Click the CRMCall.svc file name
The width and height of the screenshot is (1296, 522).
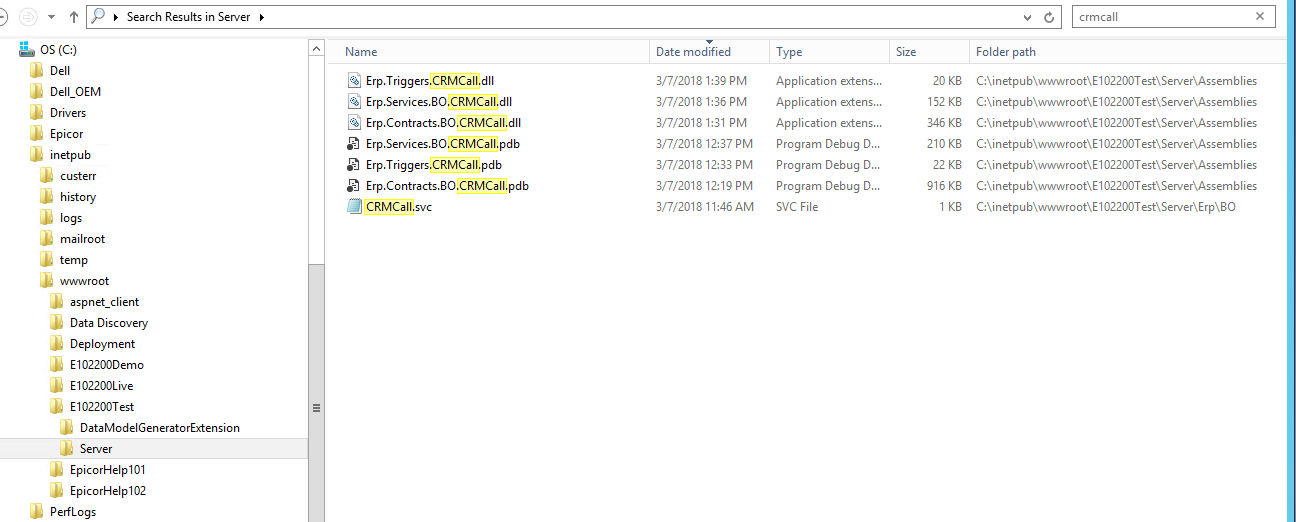coord(399,206)
